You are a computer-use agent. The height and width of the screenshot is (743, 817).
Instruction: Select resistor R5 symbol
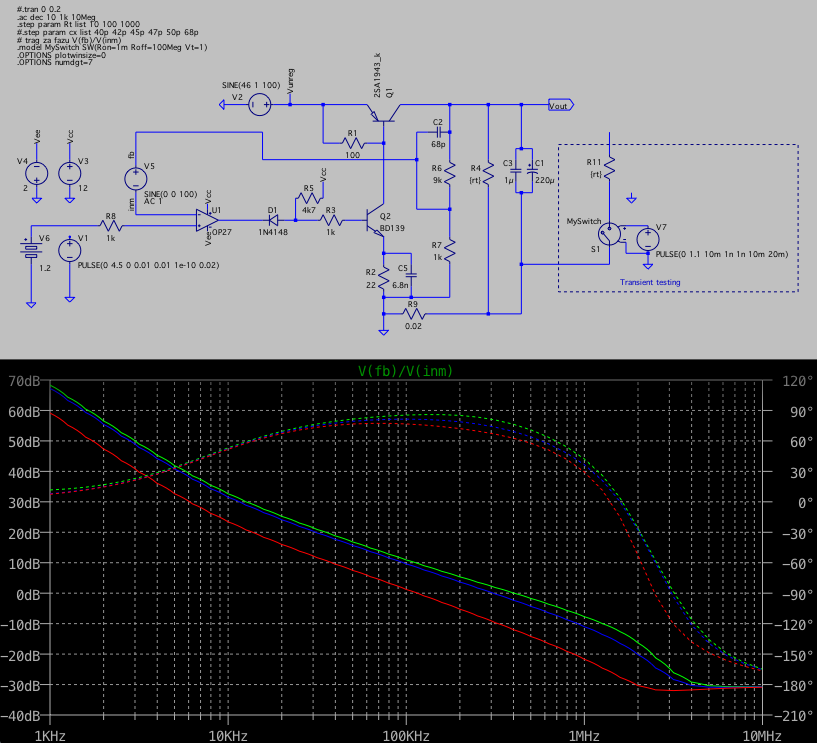pyautogui.click(x=308, y=198)
